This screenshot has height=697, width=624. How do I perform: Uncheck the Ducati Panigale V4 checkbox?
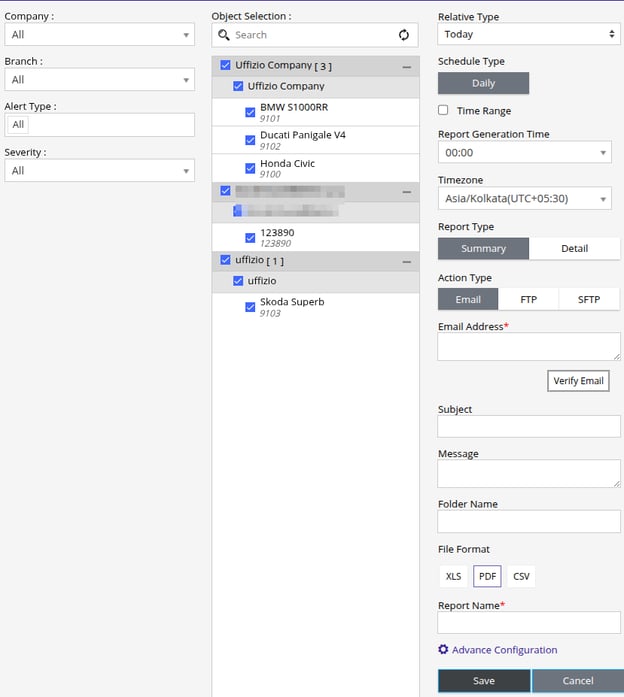coord(250,140)
